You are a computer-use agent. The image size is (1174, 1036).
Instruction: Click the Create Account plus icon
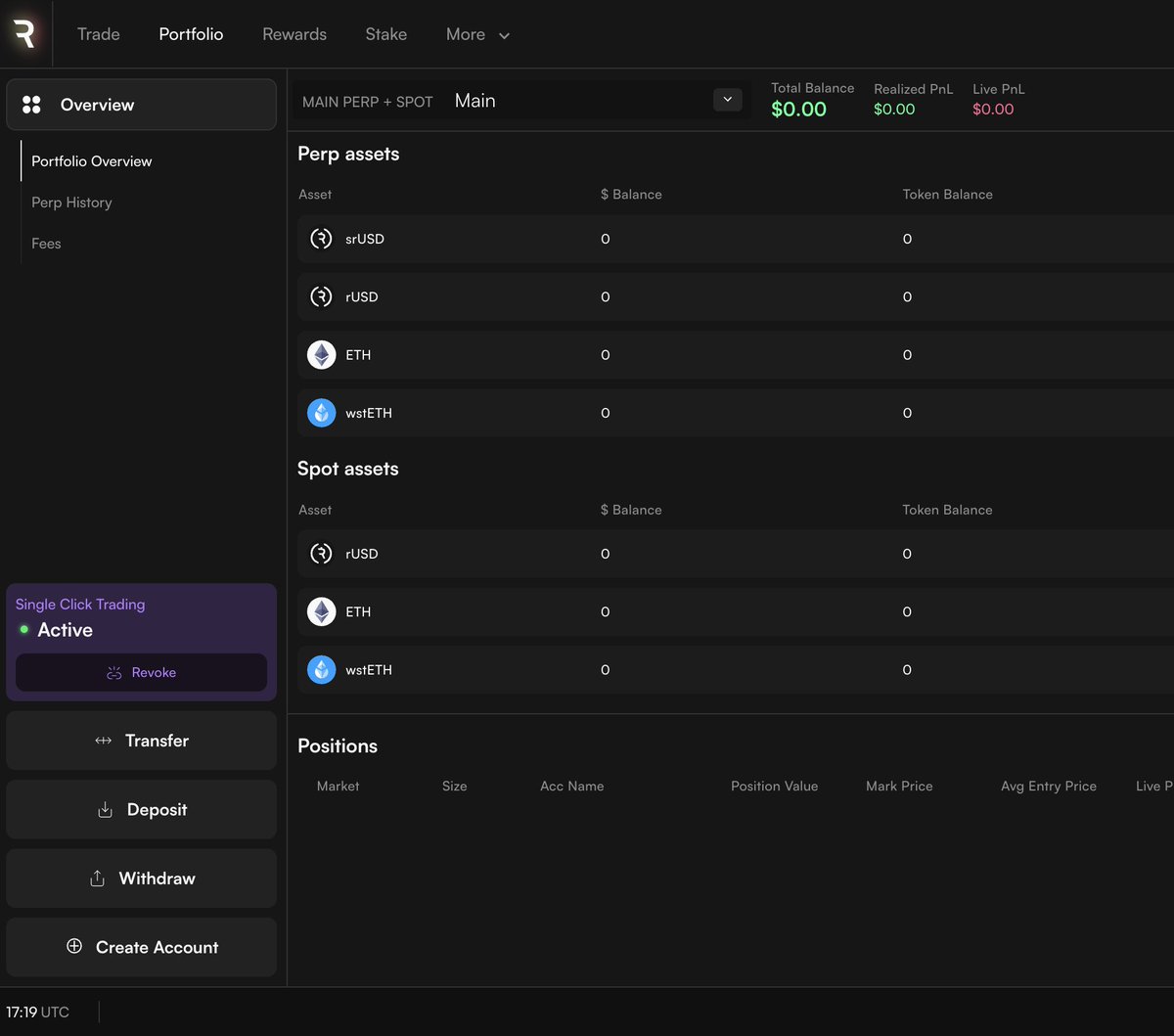point(73,946)
